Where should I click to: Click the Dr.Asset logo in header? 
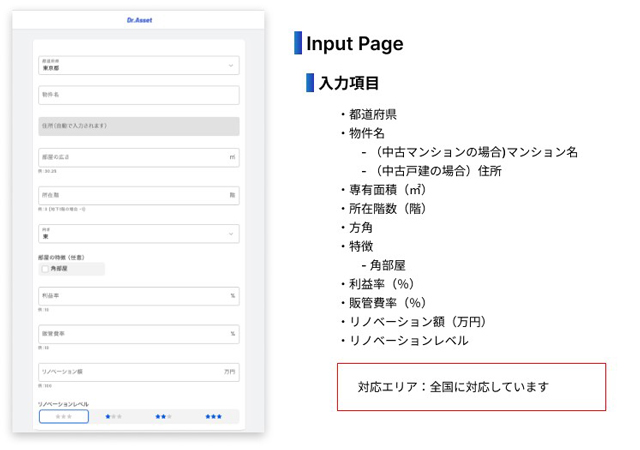(139, 20)
